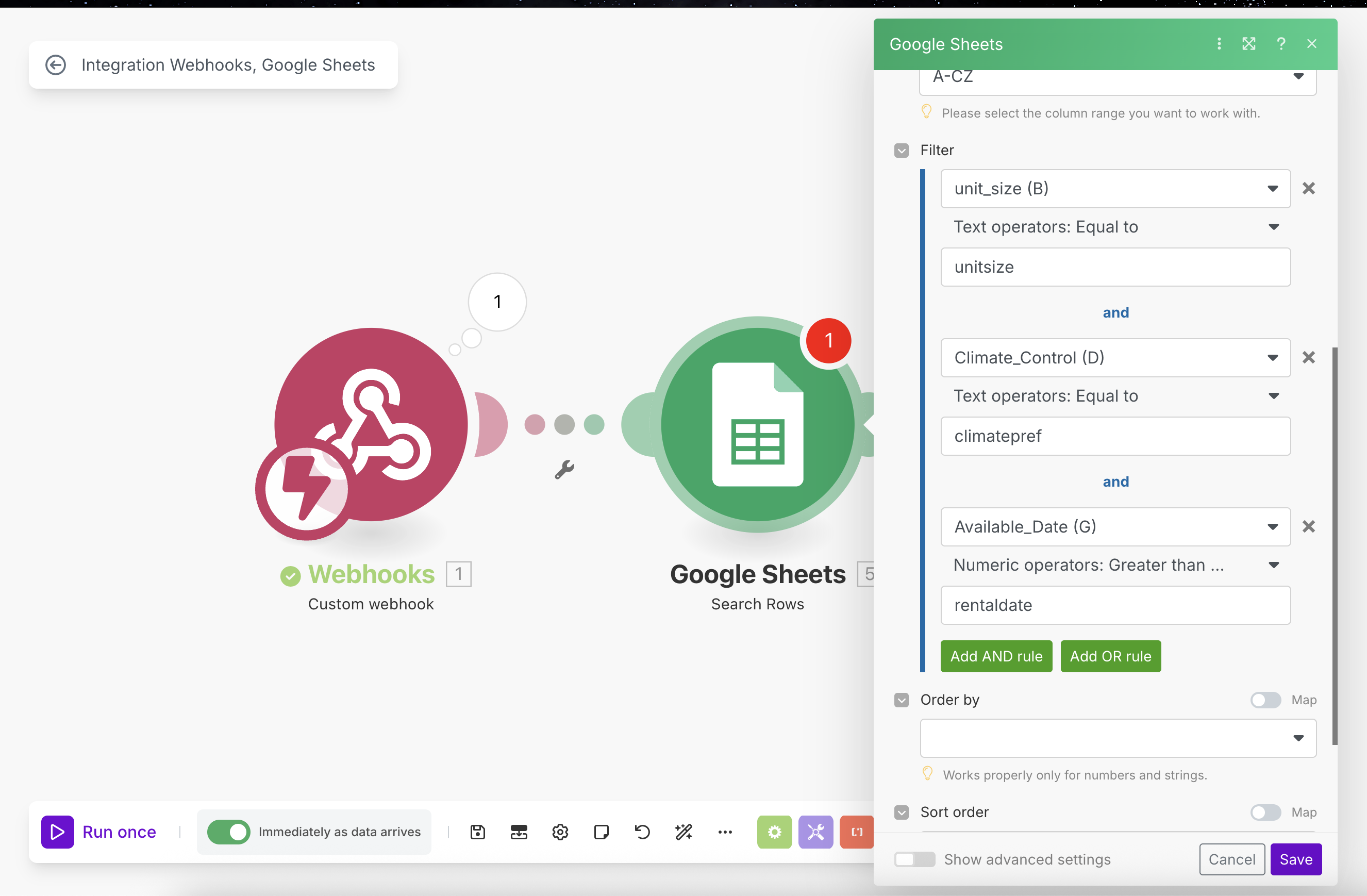Open the Climate_Control (D) column dropdown
The height and width of the screenshot is (896, 1367).
coord(1115,357)
